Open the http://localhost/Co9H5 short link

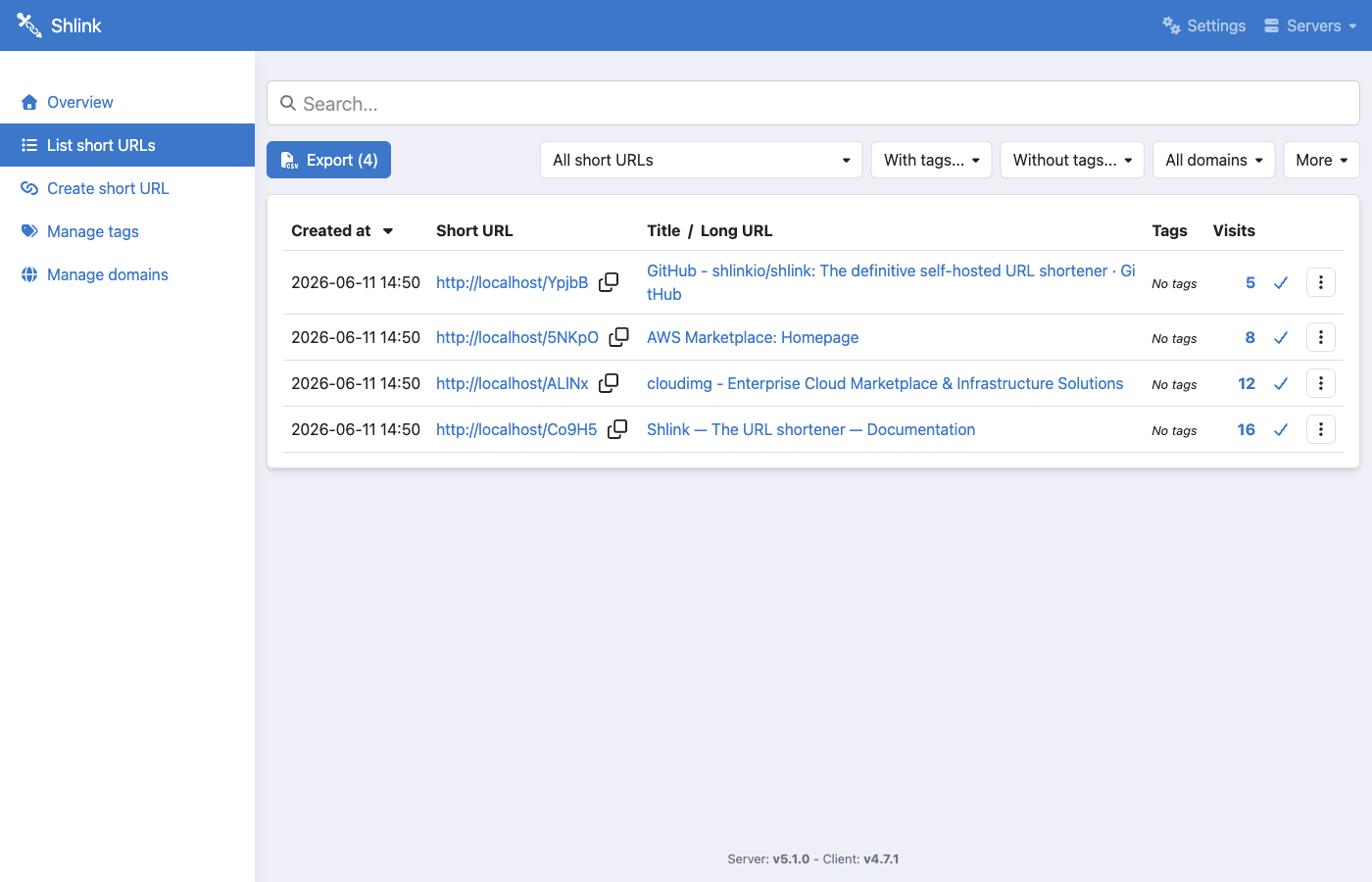pyautogui.click(x=516, y=429)
